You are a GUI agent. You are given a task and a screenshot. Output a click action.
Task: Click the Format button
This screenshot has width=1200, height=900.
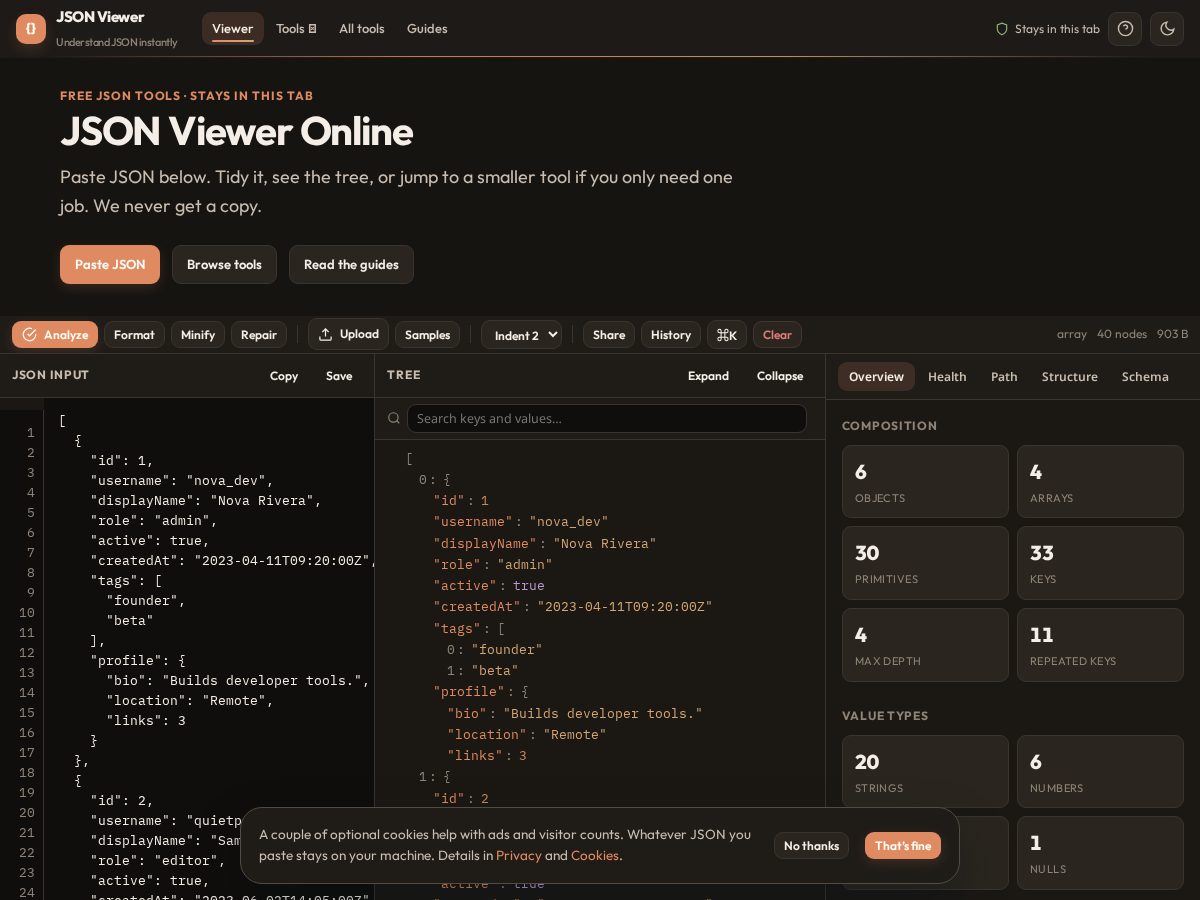click(x=134, y=335)
